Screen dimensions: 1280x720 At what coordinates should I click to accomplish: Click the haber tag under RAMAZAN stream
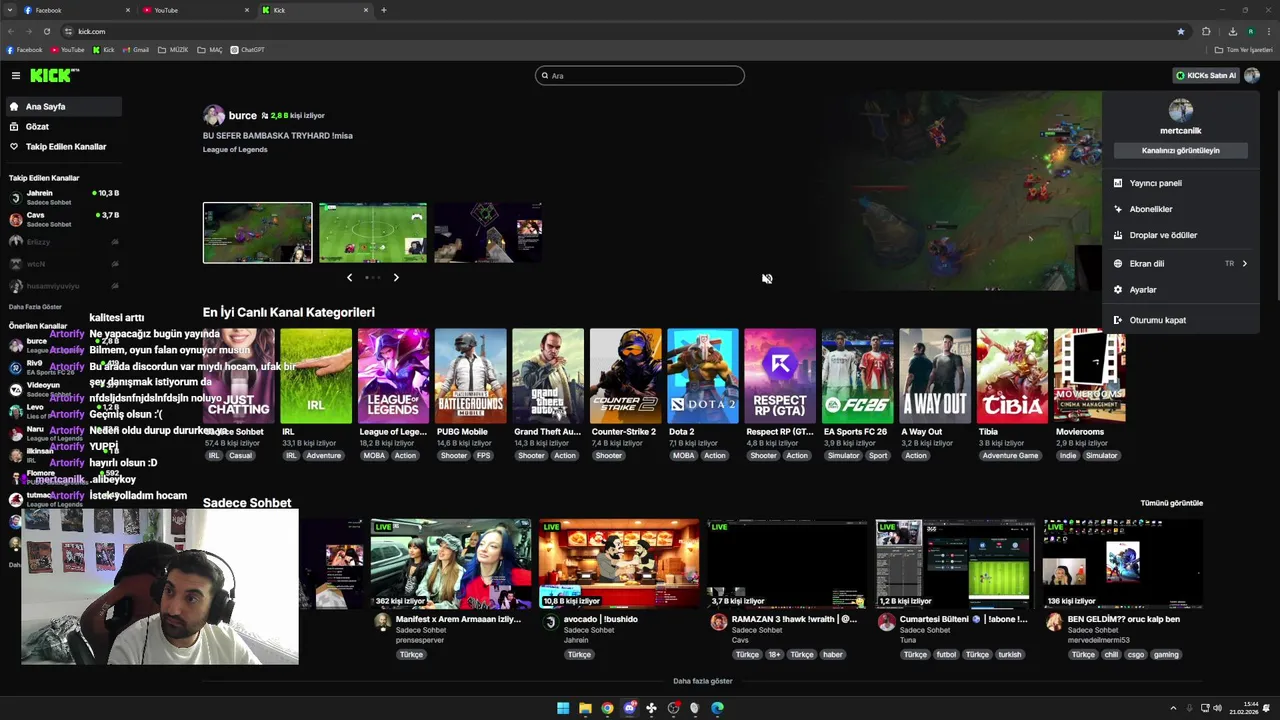(833, 655)
